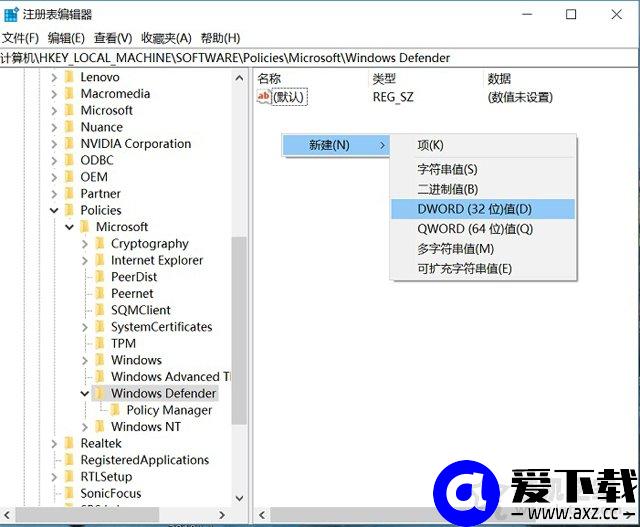Click the 新建(N) context menu item
Viewport: 640px width, 527px height.
336,145
